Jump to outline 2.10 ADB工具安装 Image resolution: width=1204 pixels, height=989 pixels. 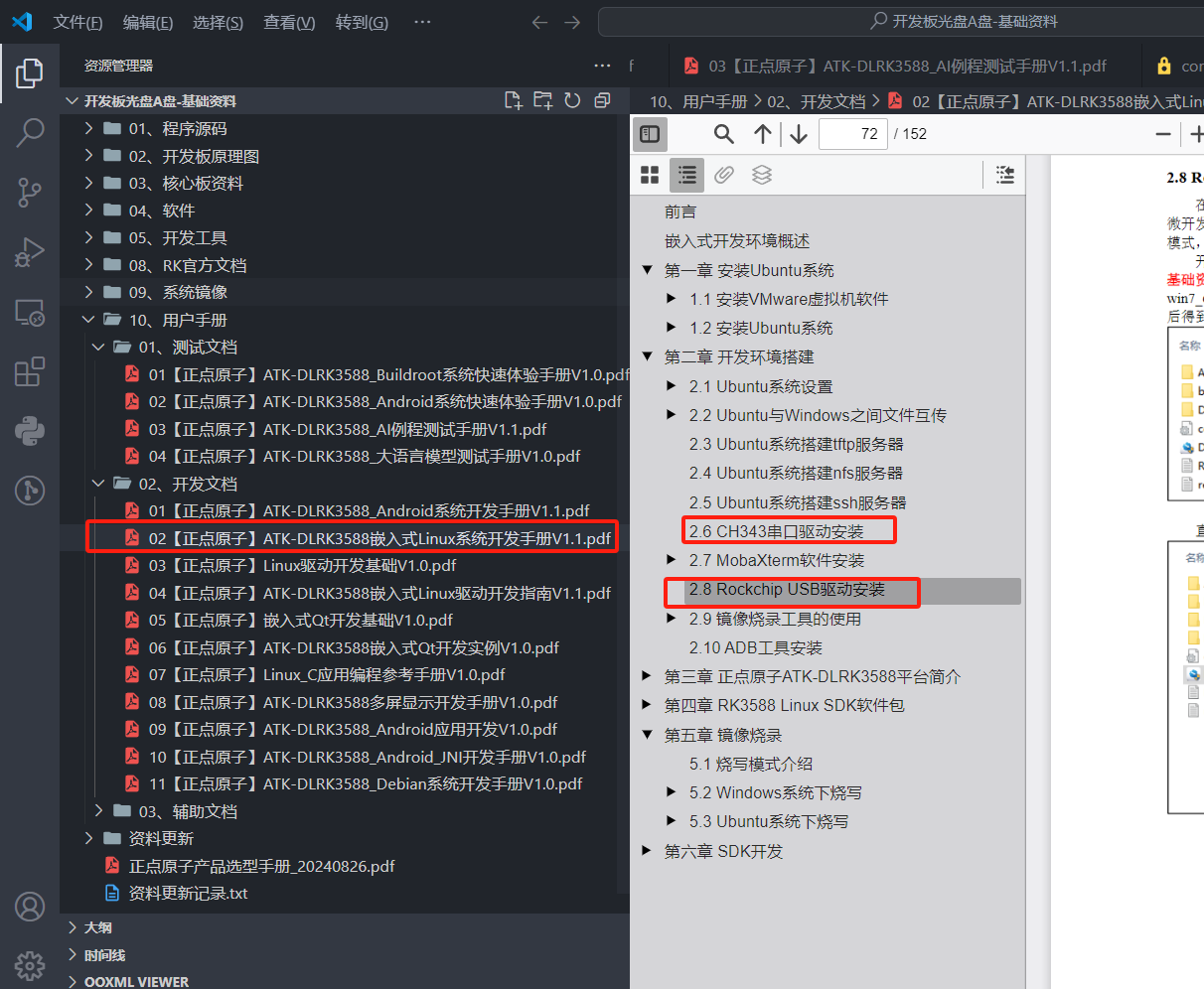point(756,647)
